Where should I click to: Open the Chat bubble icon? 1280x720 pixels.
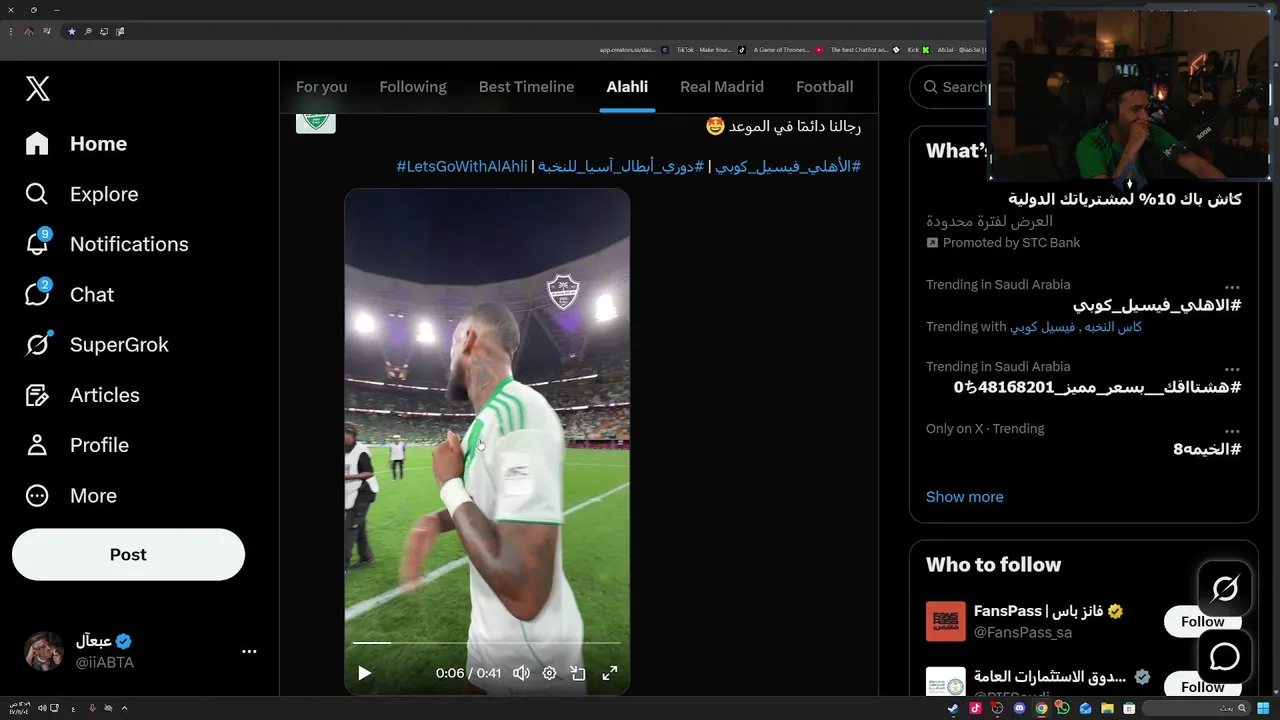tap(37, 294)
